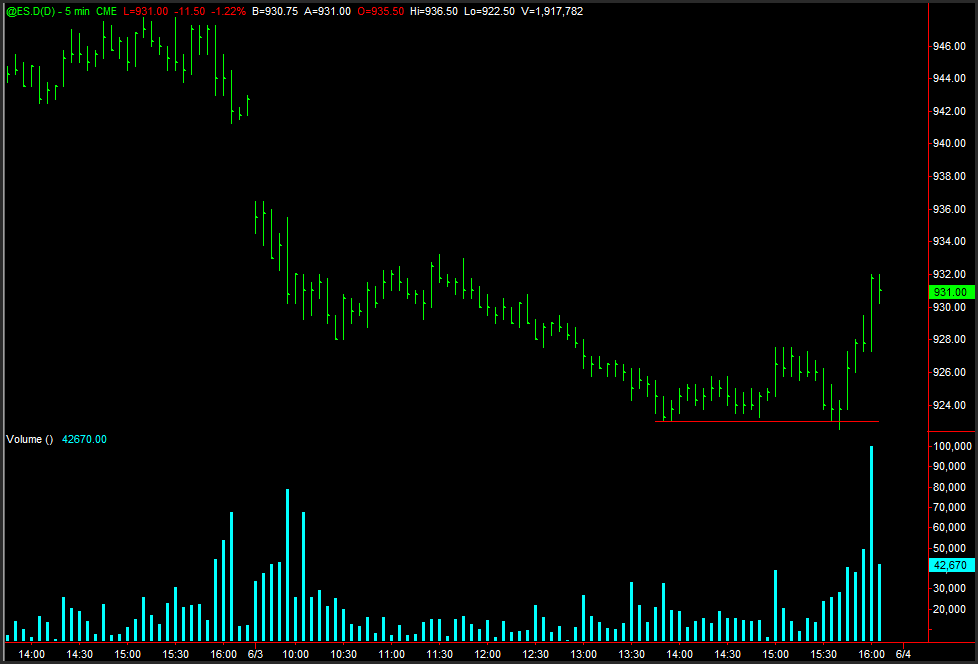Click the tallest volume bar near 16:00

(x=871, y=544)
